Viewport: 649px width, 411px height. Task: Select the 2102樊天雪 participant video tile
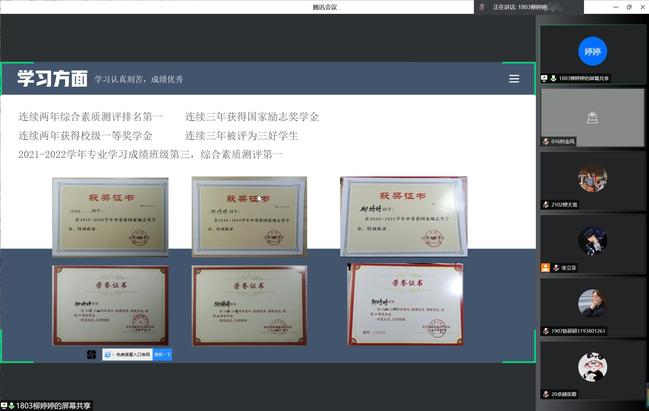(592, 179)
